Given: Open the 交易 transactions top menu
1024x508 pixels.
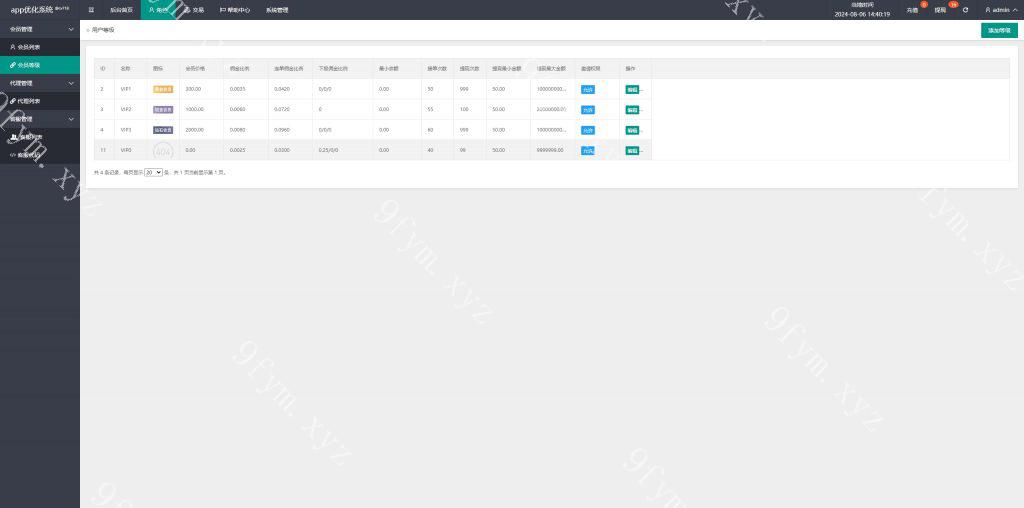Looking at the screenshot, I should [194, 10].
